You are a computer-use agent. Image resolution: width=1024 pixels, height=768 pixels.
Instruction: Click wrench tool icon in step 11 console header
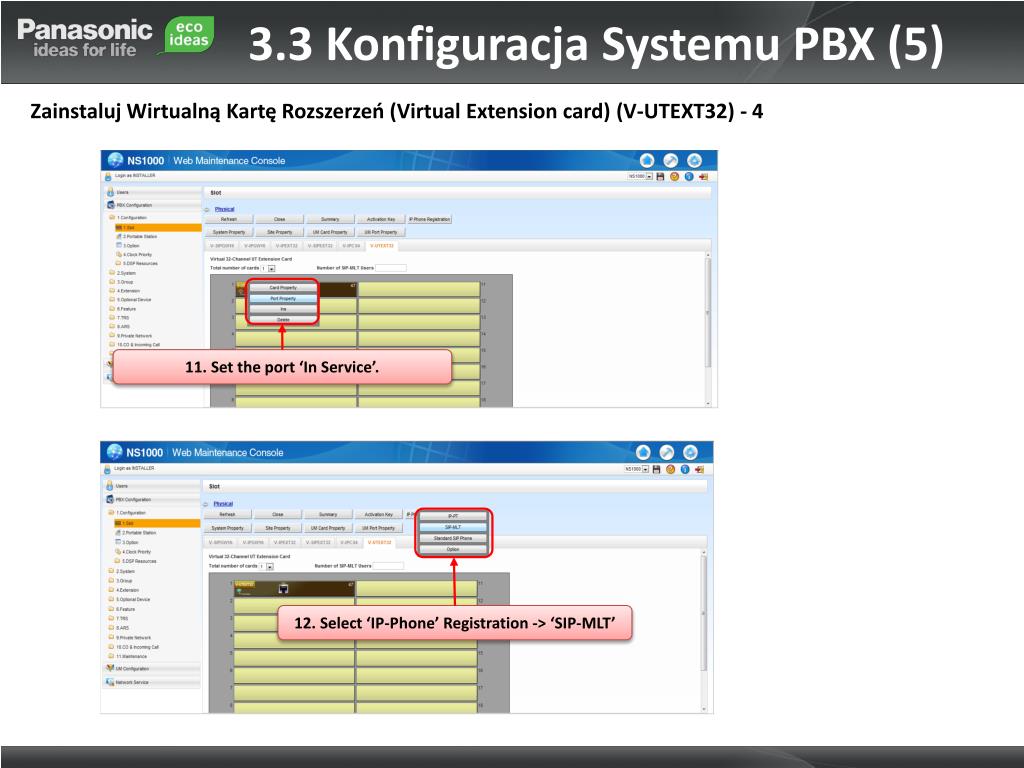click(x=671, y=161)
